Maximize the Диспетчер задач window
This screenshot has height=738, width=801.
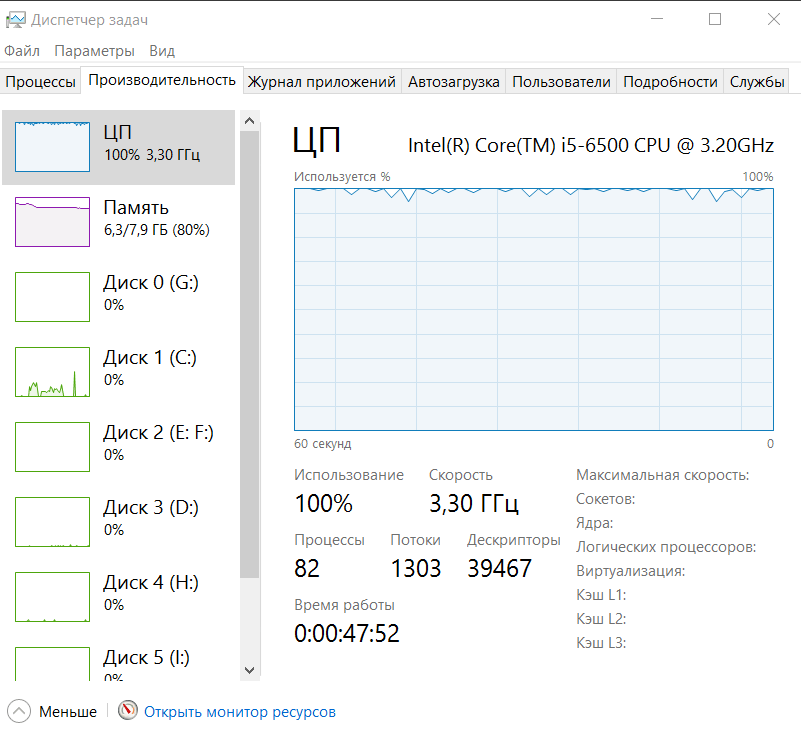click(x=715, y=19)
